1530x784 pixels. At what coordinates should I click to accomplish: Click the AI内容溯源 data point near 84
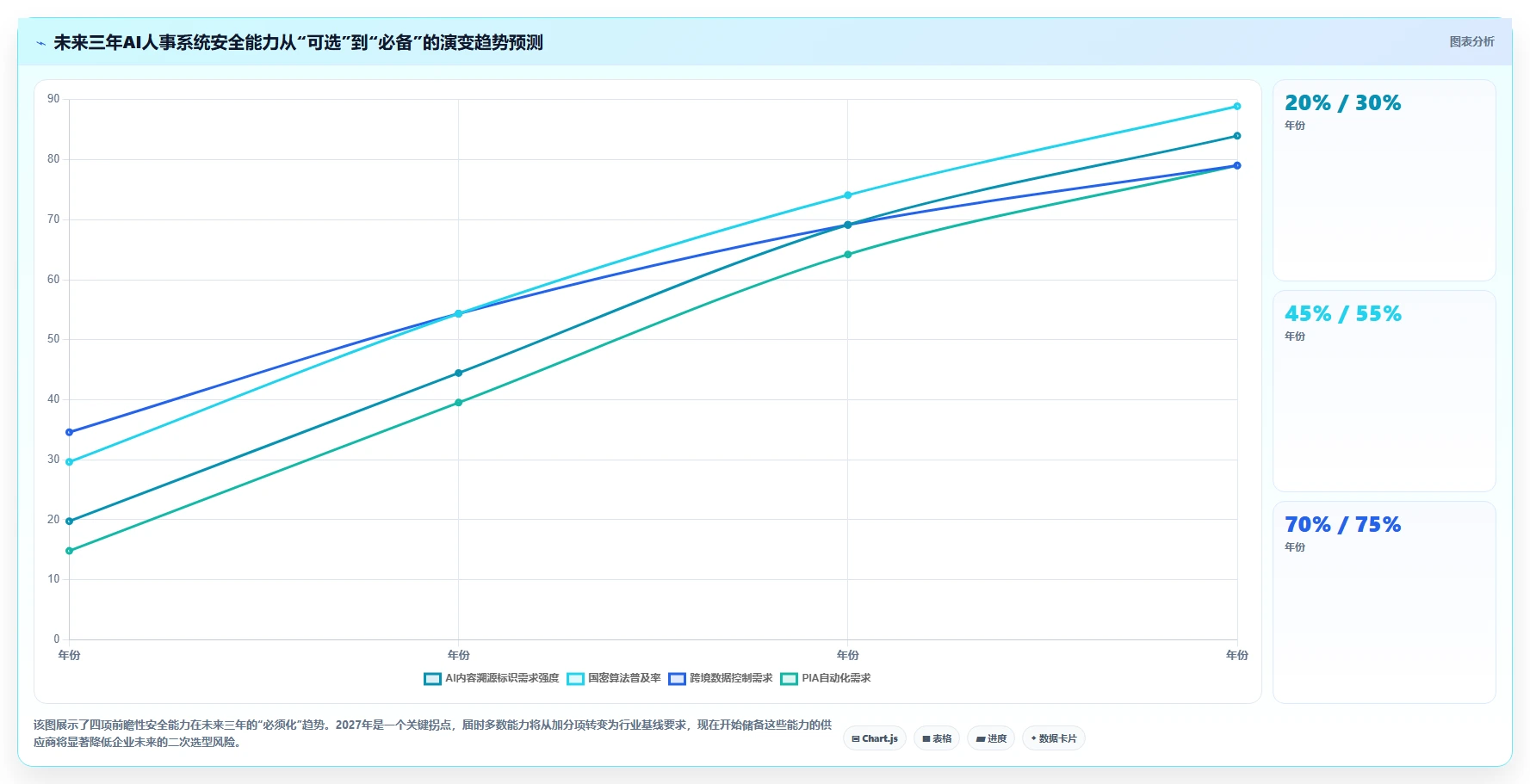click(x=1237, y=136)
